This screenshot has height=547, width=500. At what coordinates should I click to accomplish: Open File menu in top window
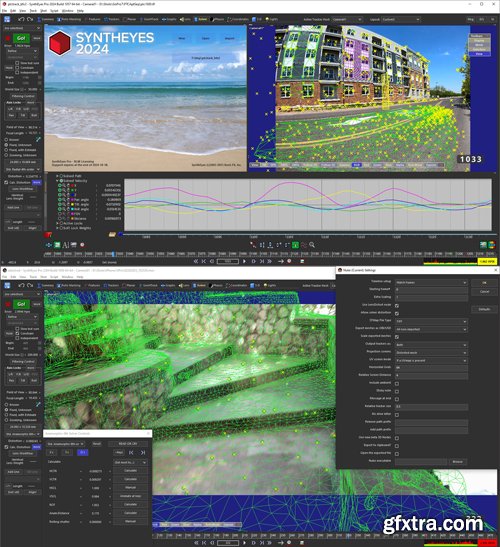tap(4, 11)
